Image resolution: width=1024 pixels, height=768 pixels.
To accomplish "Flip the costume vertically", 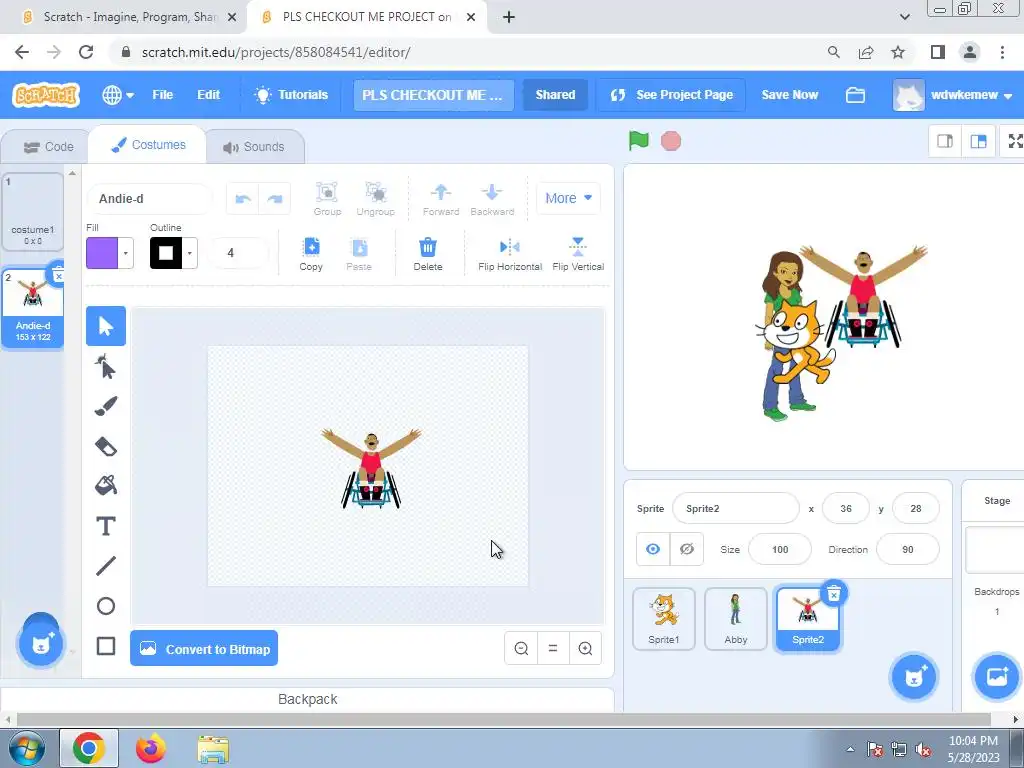I will tap(578, 254).
